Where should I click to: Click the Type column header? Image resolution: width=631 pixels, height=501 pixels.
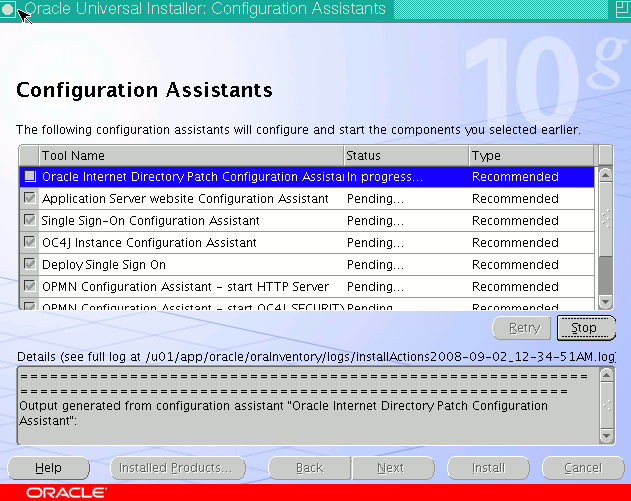(531, 155)
